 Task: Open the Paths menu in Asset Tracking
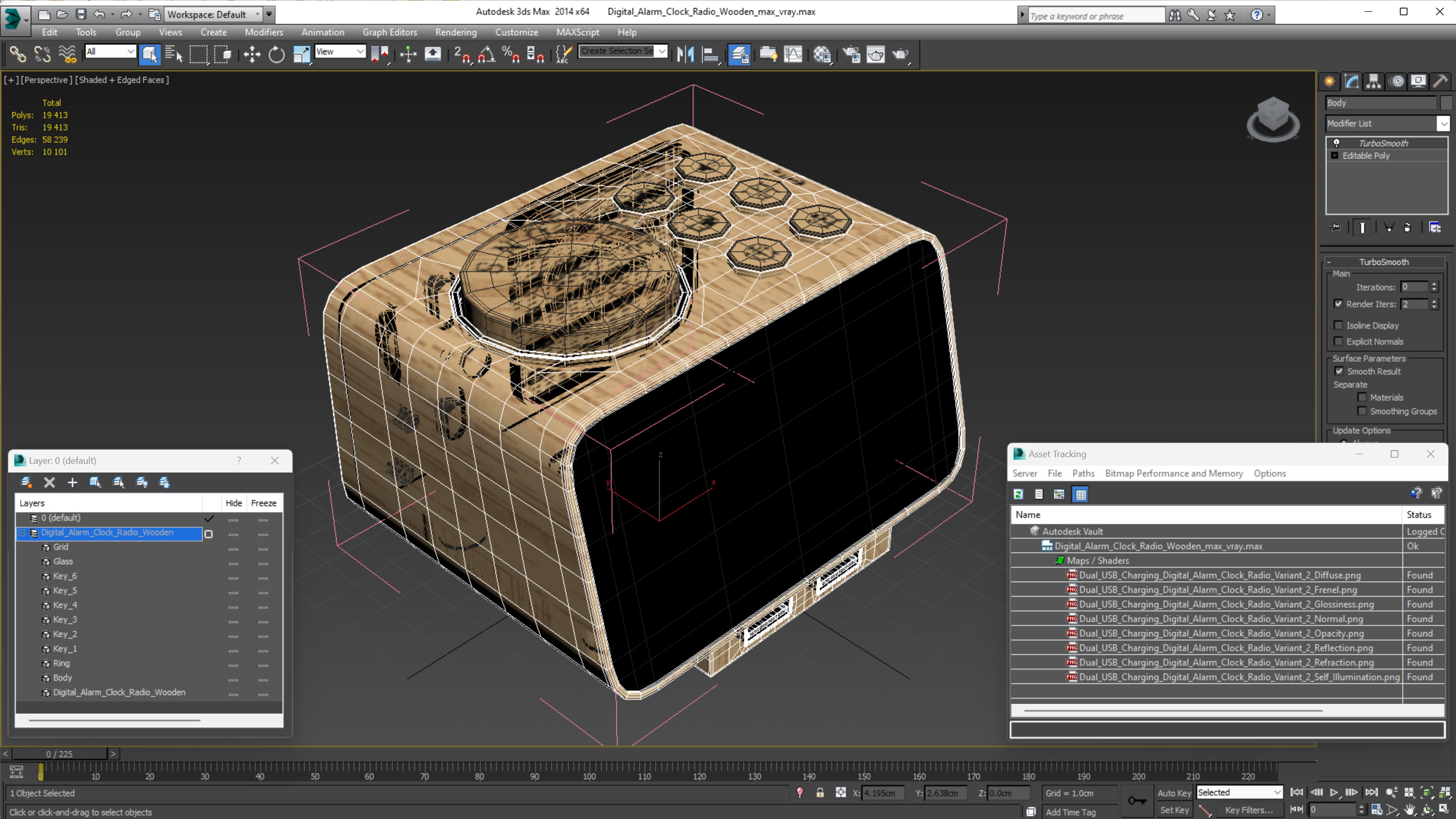click(x=1082, y=474)
